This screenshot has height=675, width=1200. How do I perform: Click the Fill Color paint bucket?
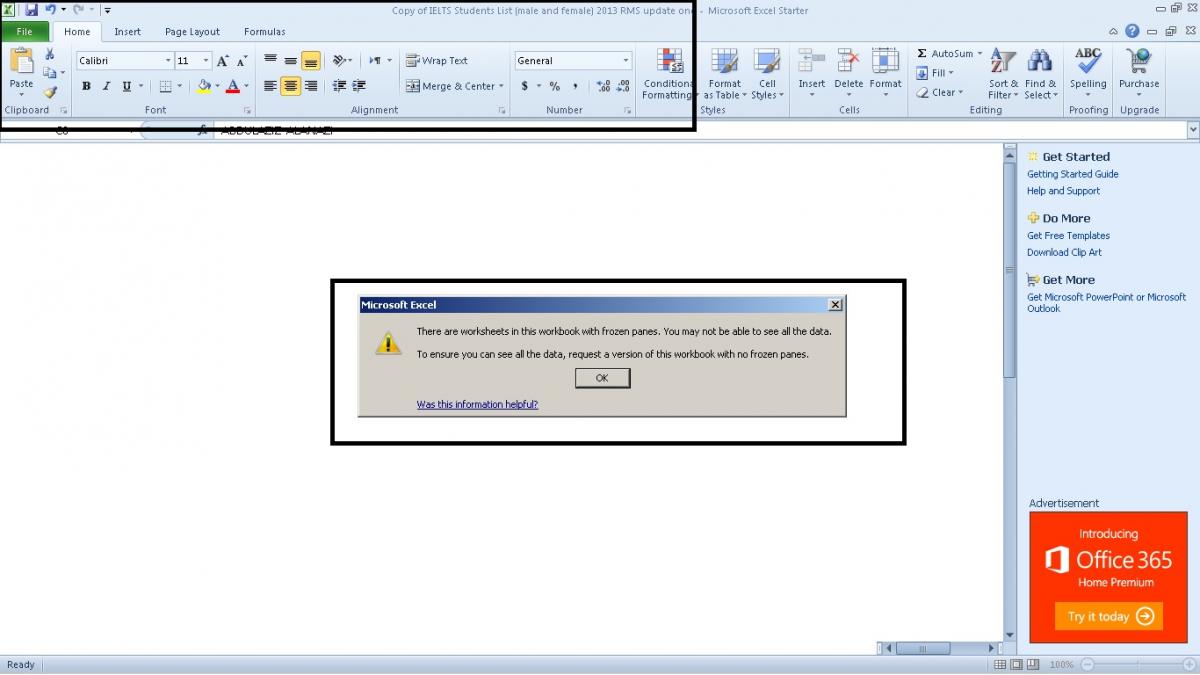tap(204, 87)
